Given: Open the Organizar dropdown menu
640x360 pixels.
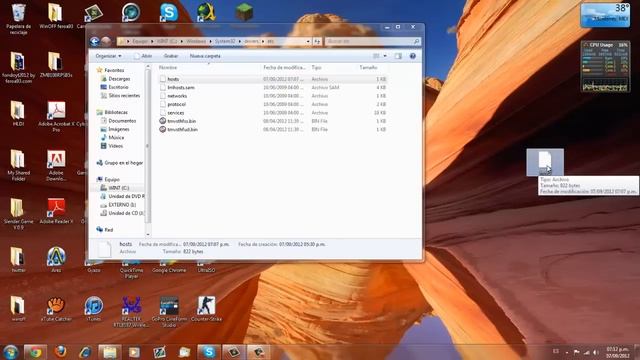Looking at the screenshot, I should (x=108, y=56).
